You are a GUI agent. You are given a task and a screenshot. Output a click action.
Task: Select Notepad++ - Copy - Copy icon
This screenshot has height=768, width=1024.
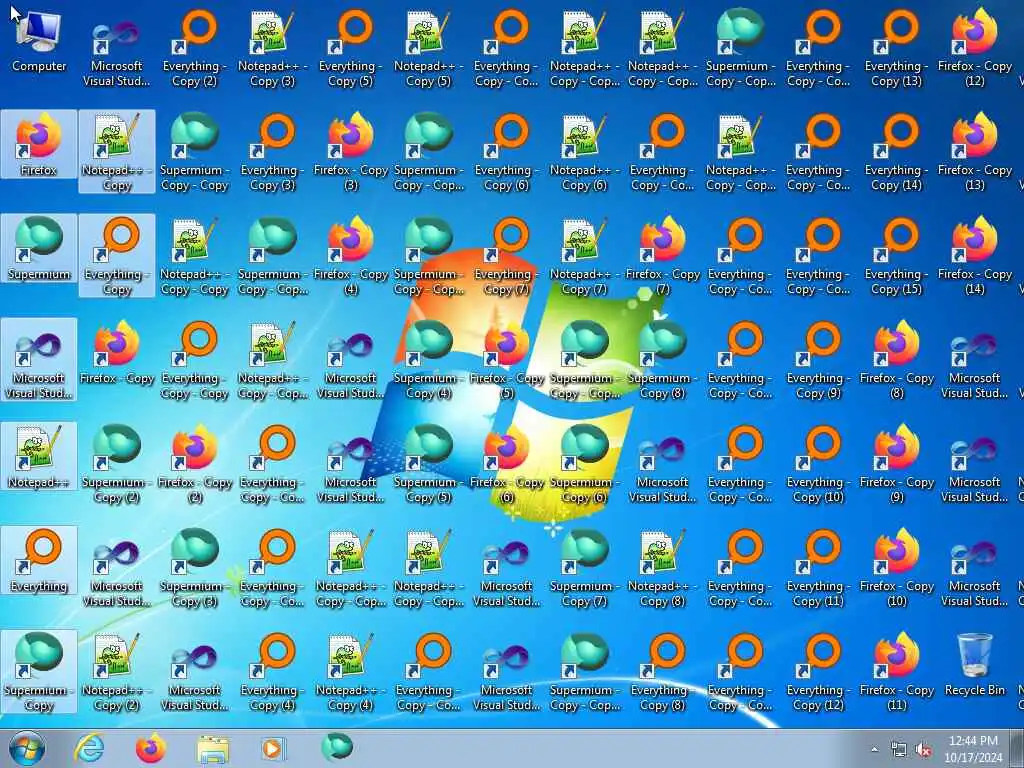tap(195, 256)
